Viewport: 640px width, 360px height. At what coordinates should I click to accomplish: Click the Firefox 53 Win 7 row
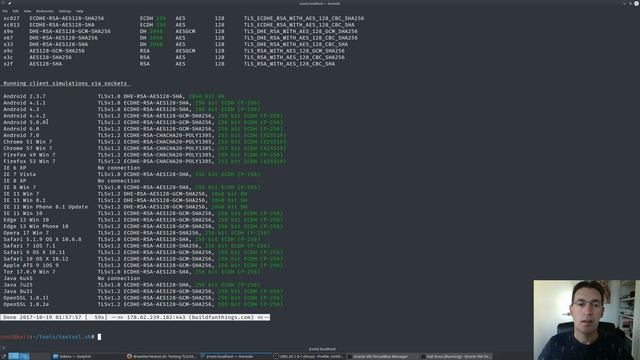pyautogui.click(x=145, y=161)
